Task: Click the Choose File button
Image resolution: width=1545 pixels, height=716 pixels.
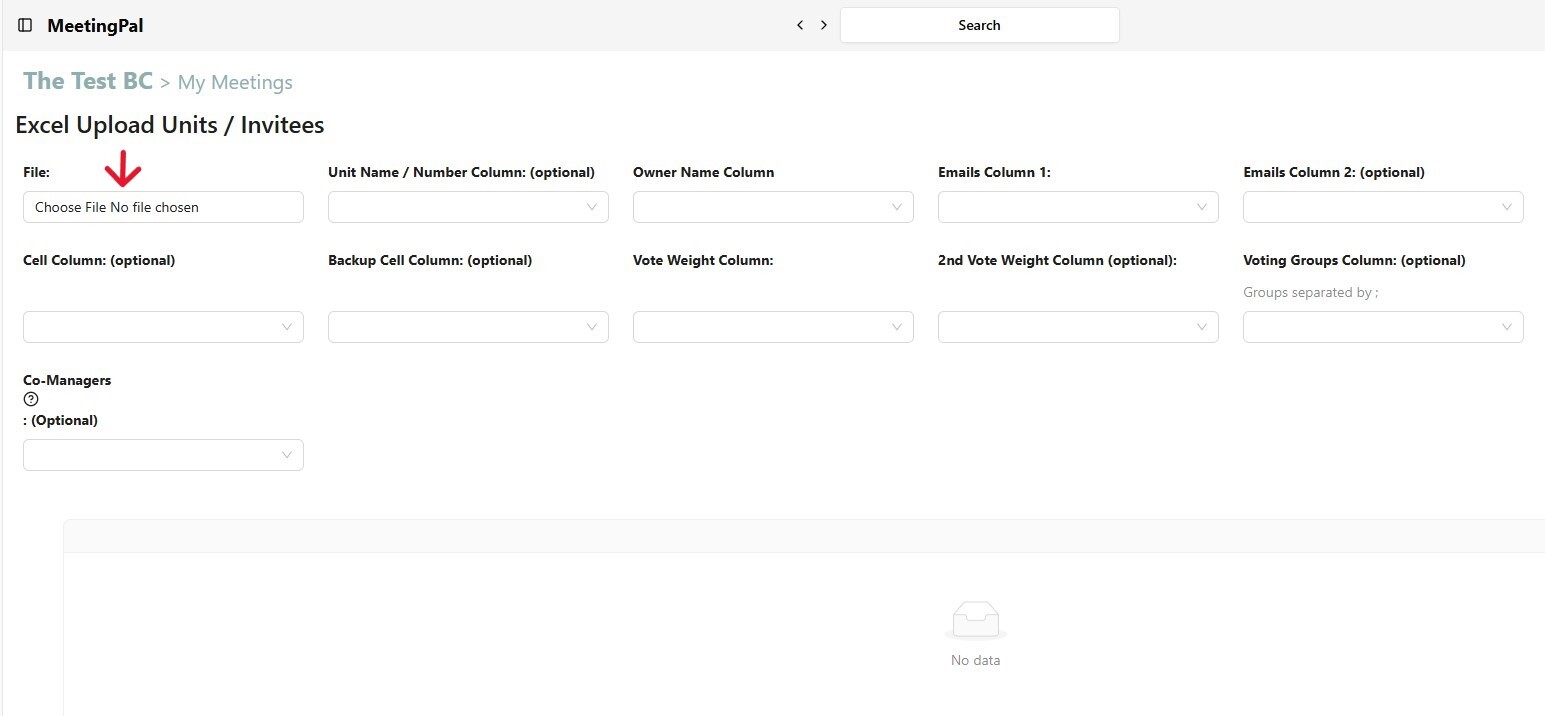Action: [x=70, y=207]
